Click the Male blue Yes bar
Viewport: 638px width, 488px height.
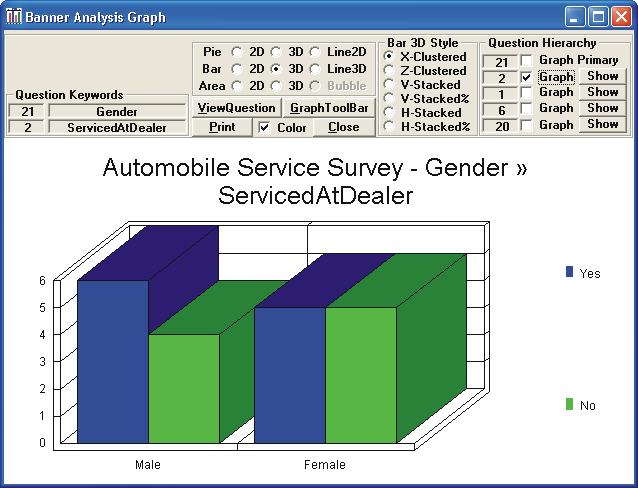pyautogui.click(x=113, y=361)
